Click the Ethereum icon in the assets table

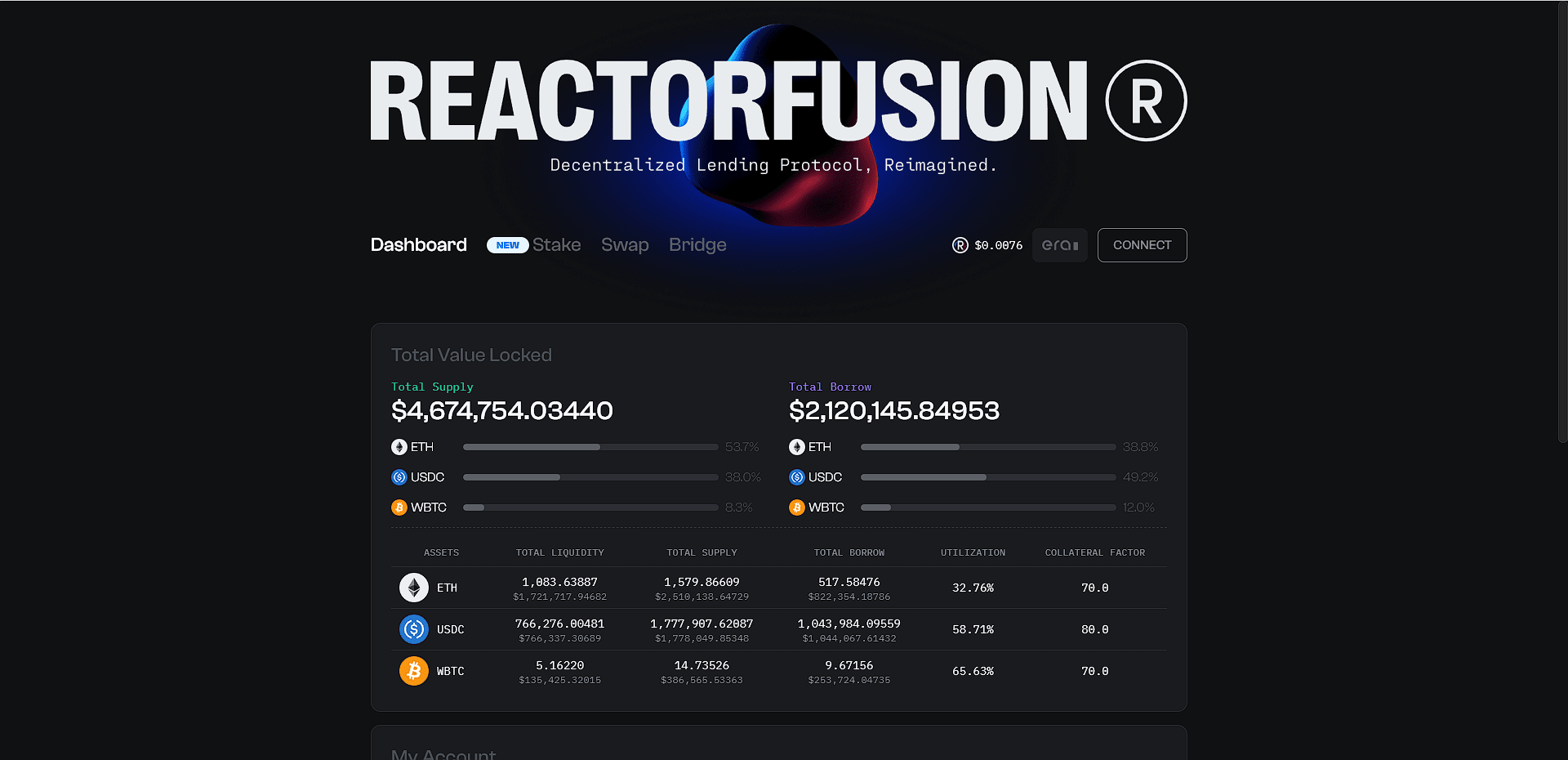(x=414, y=588)
